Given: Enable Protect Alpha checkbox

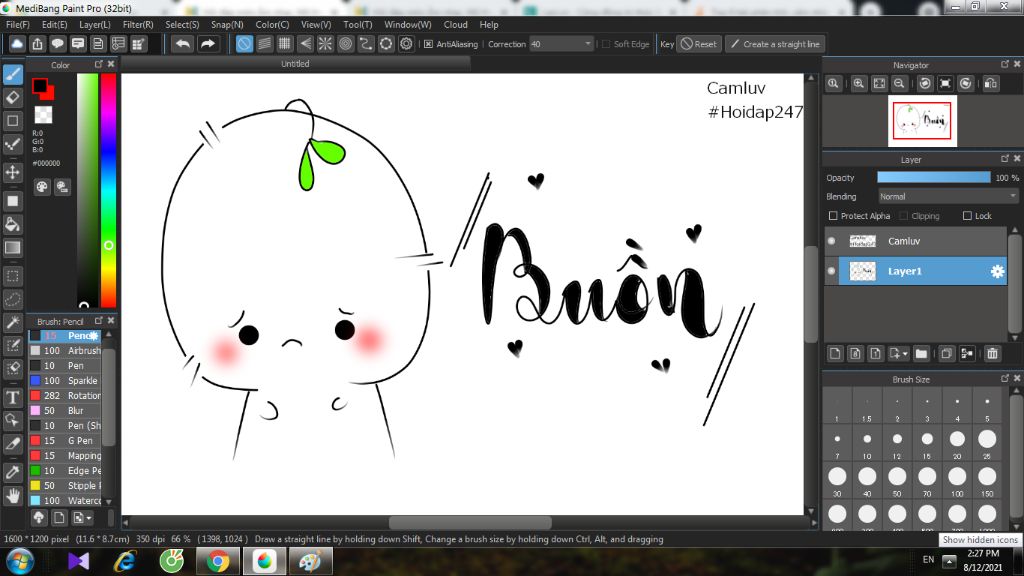Looking at the screenshot, I should tap(833, 216).
